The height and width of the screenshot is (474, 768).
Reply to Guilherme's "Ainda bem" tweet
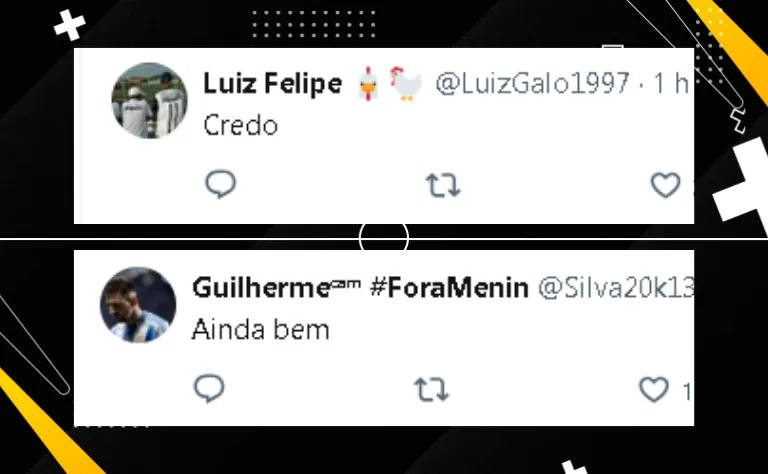point(209,389)
